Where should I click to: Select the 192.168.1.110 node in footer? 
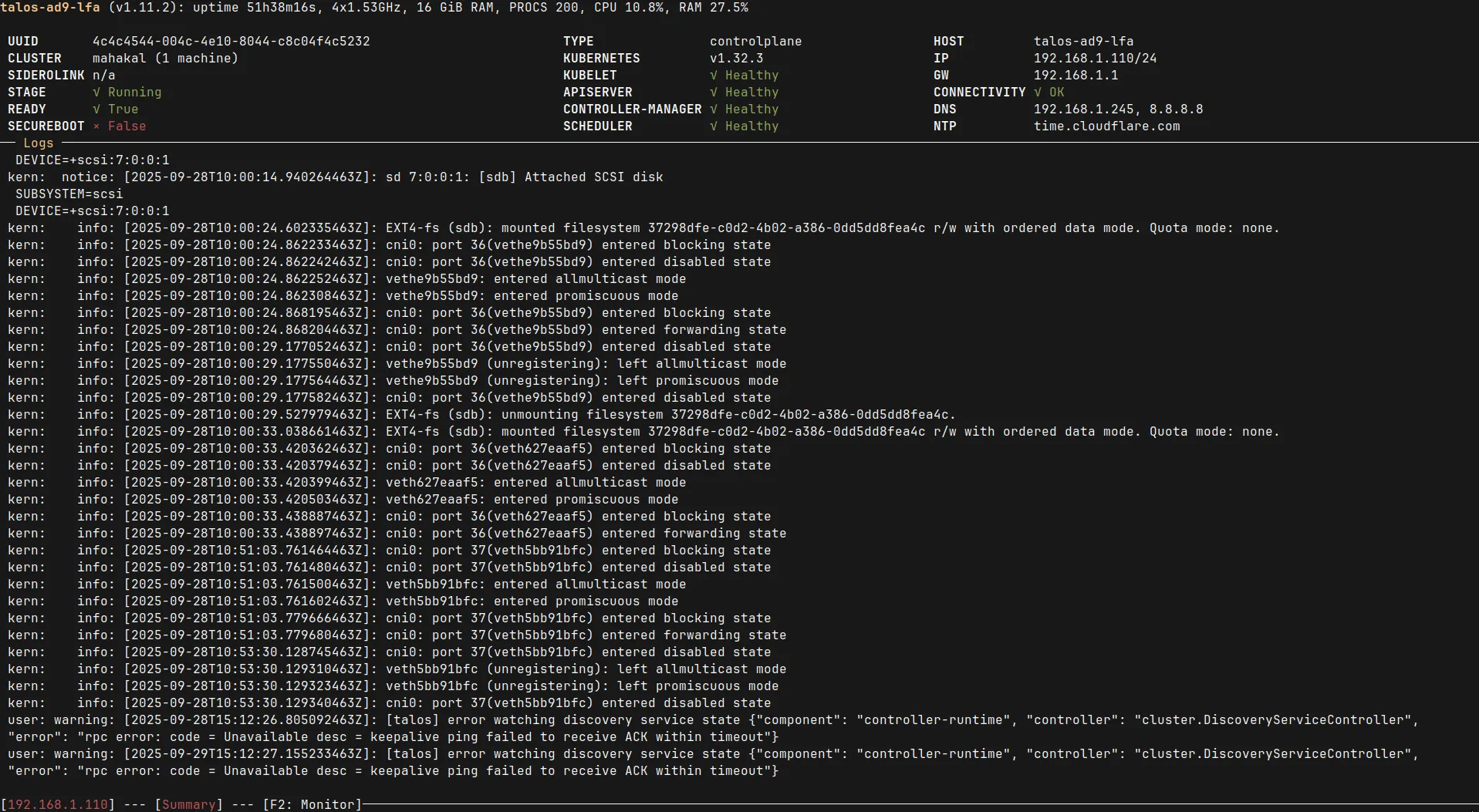coord(58,804)
